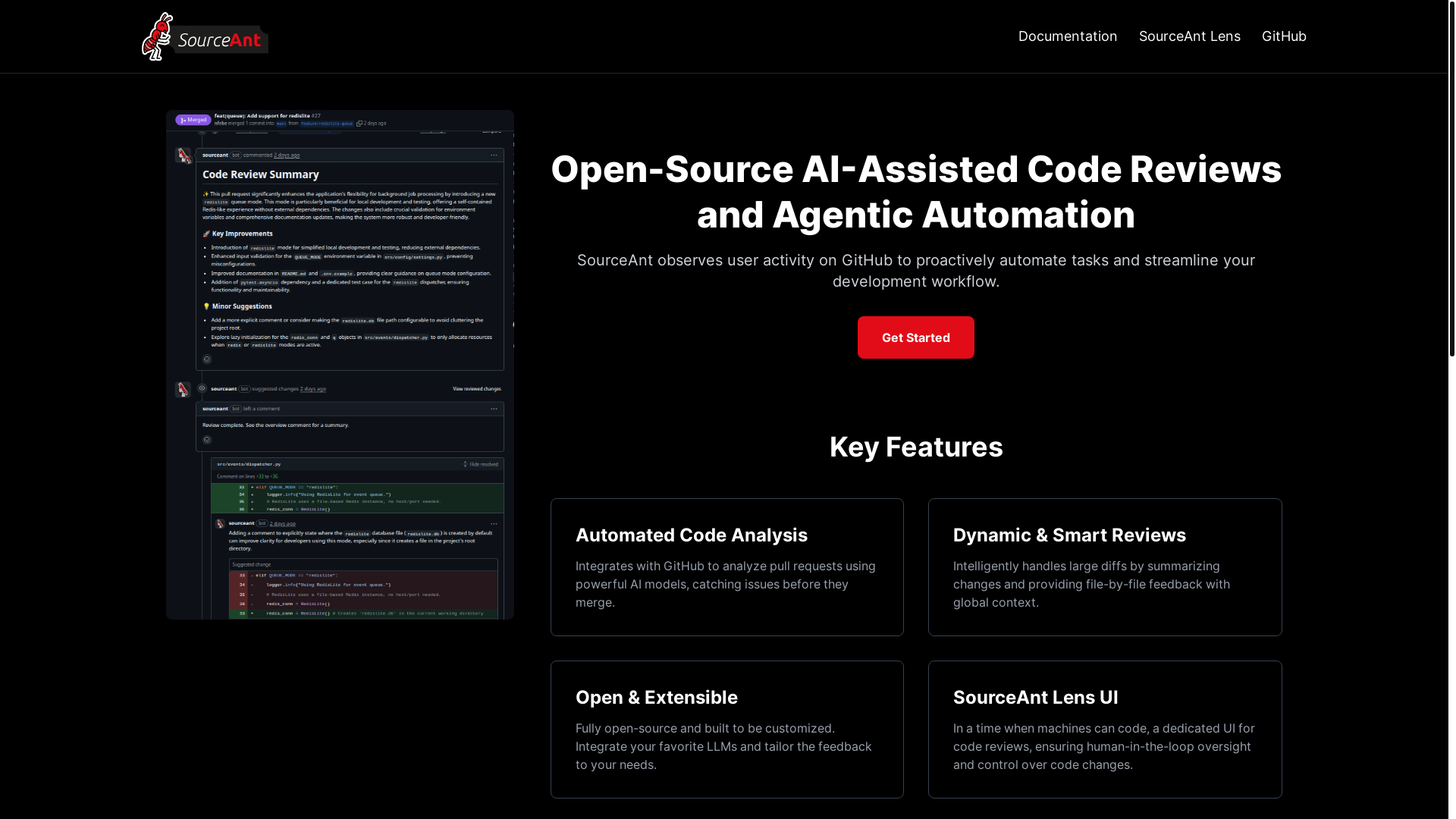Click the Key Features heading
This screenshot has width=1456, height=819.
click(x=915, y=447)
